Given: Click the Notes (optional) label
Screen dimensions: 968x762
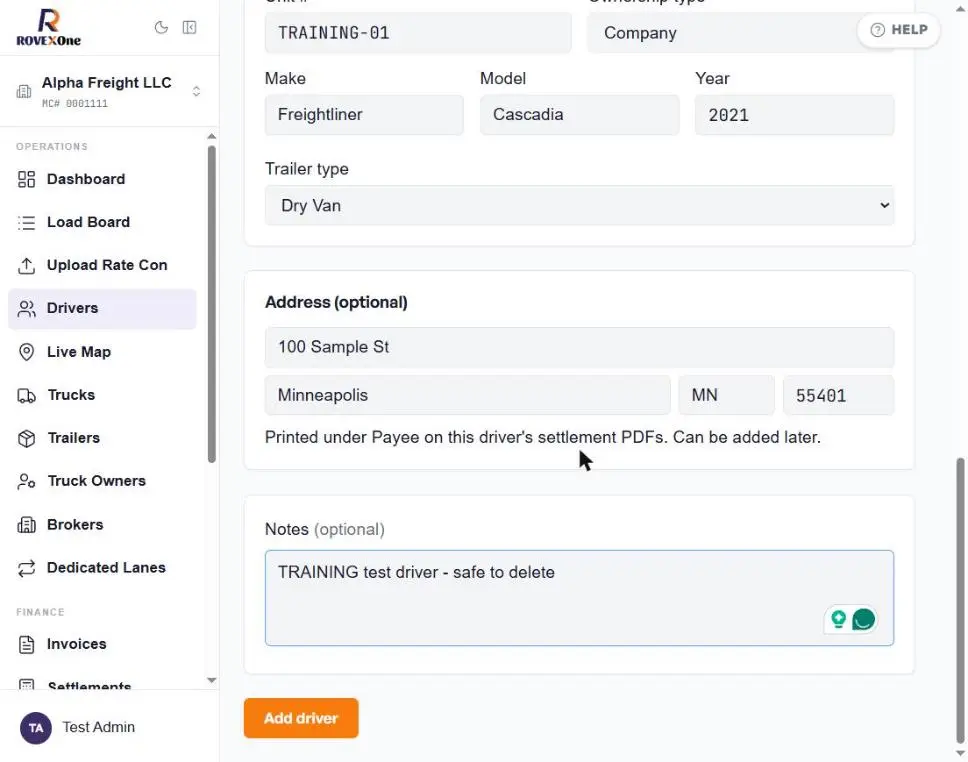Looking at the screenshot, I should pyautogui.click(x=325, y=530).
